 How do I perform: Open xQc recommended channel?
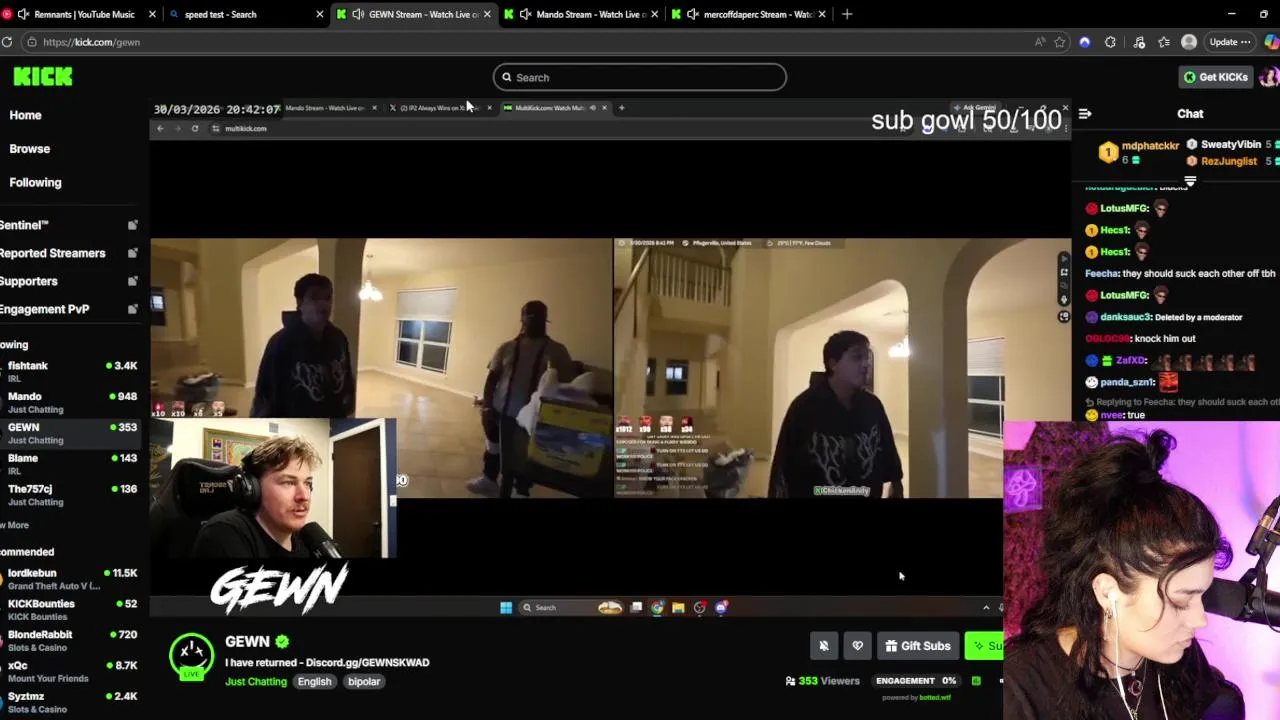pyautogui.click(x=70, y=672)
